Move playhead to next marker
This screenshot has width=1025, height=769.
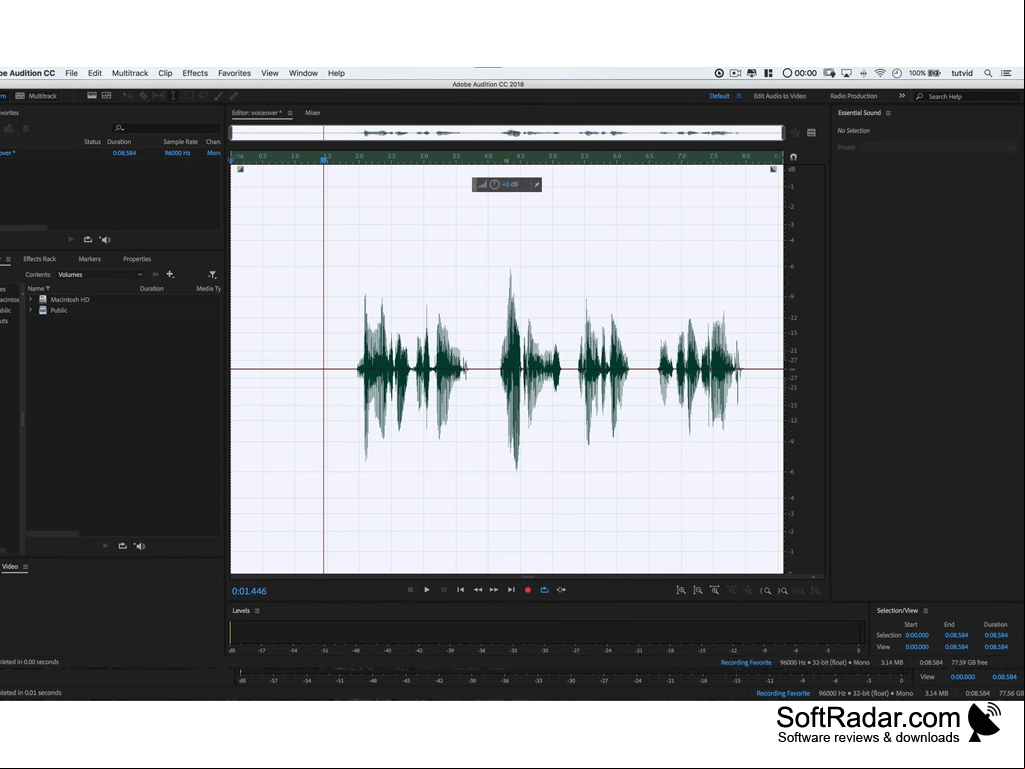pos(511,590)
